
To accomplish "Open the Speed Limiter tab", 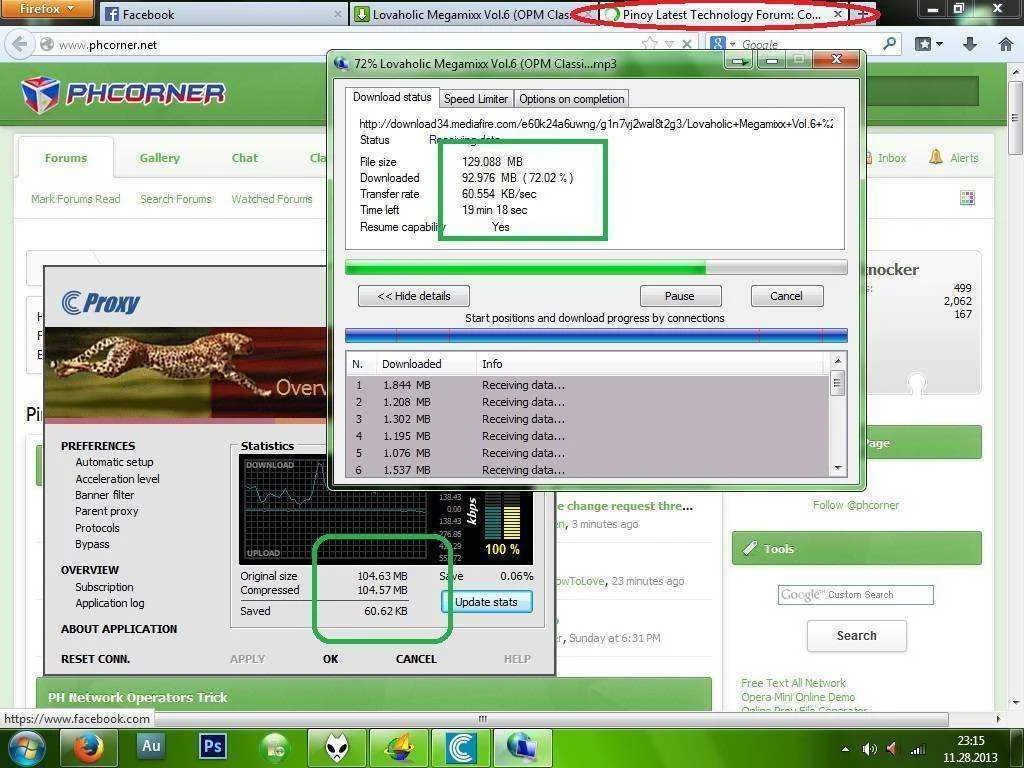I will (x=475, y=99).
